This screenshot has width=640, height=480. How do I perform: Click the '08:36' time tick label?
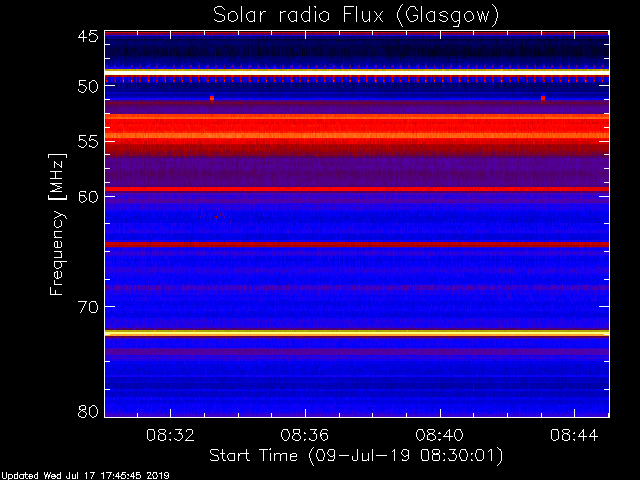[305, 435]
